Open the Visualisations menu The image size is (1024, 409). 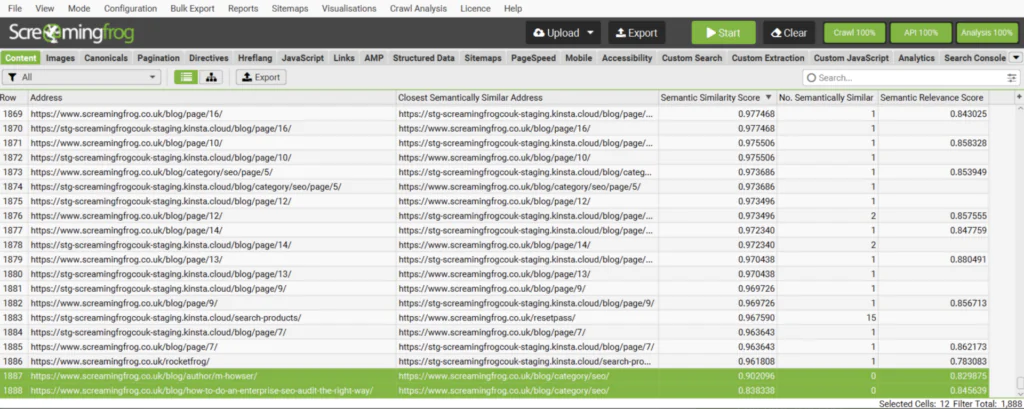click(x=349, y=8)
